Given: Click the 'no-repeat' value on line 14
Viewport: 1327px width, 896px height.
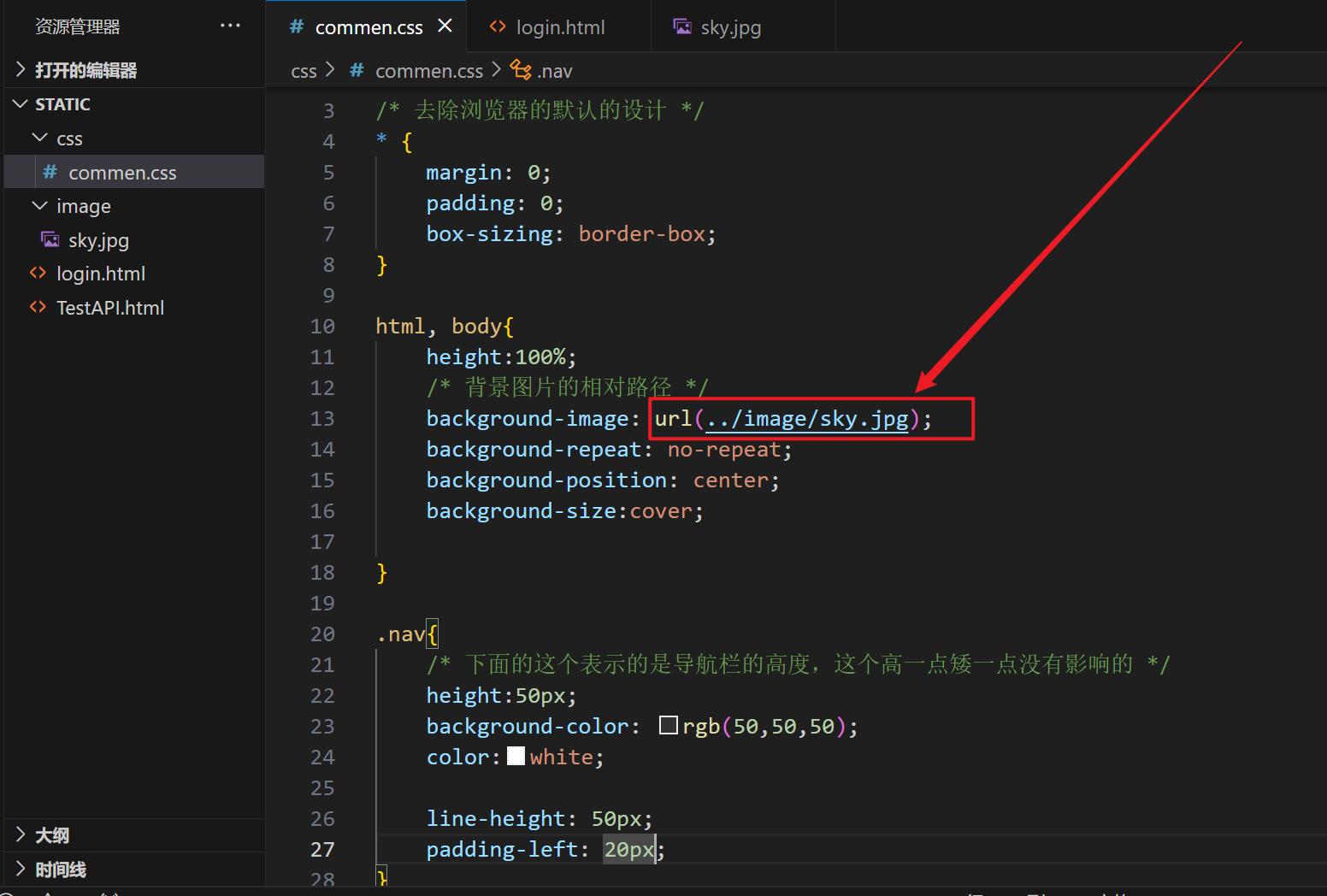Looking at the screenshot, I should click(x=724, y=450).
